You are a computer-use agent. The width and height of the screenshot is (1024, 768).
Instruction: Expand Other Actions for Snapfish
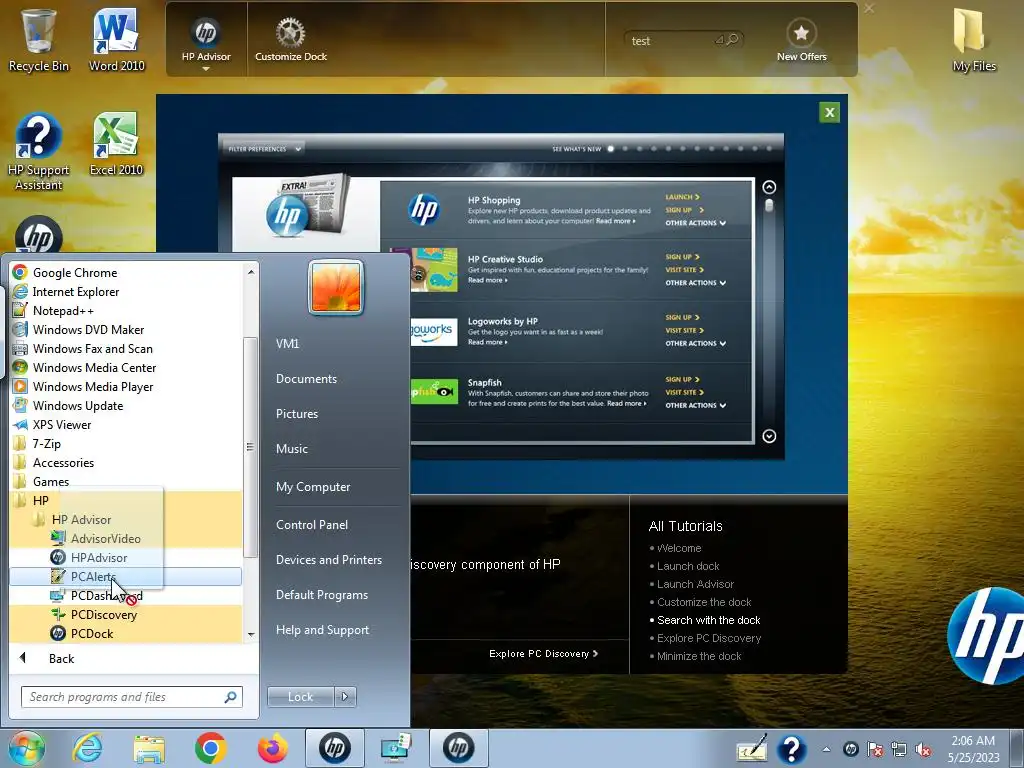tap(696, 405)
